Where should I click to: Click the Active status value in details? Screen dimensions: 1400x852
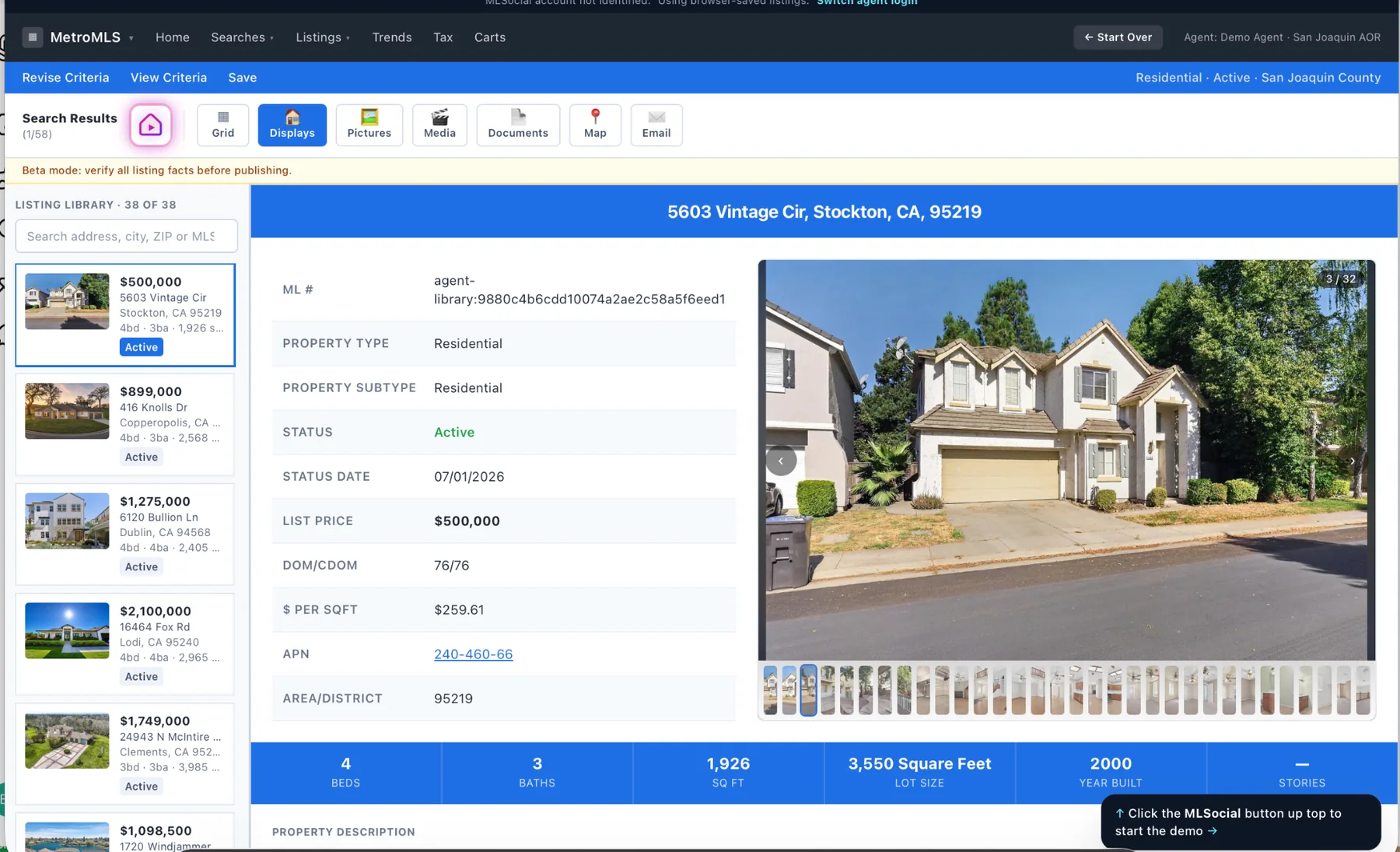click(x=454, y=433)
